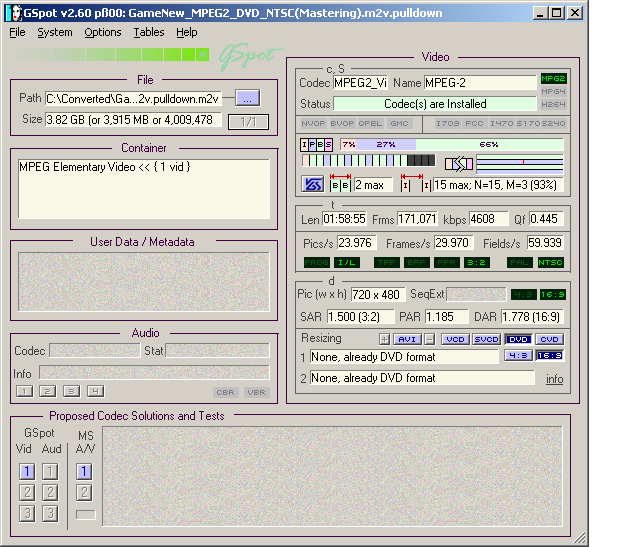Select VCD resizing target
Image resolution: width=640 pixels, height=547 pixels.
[x=455, y=339]
